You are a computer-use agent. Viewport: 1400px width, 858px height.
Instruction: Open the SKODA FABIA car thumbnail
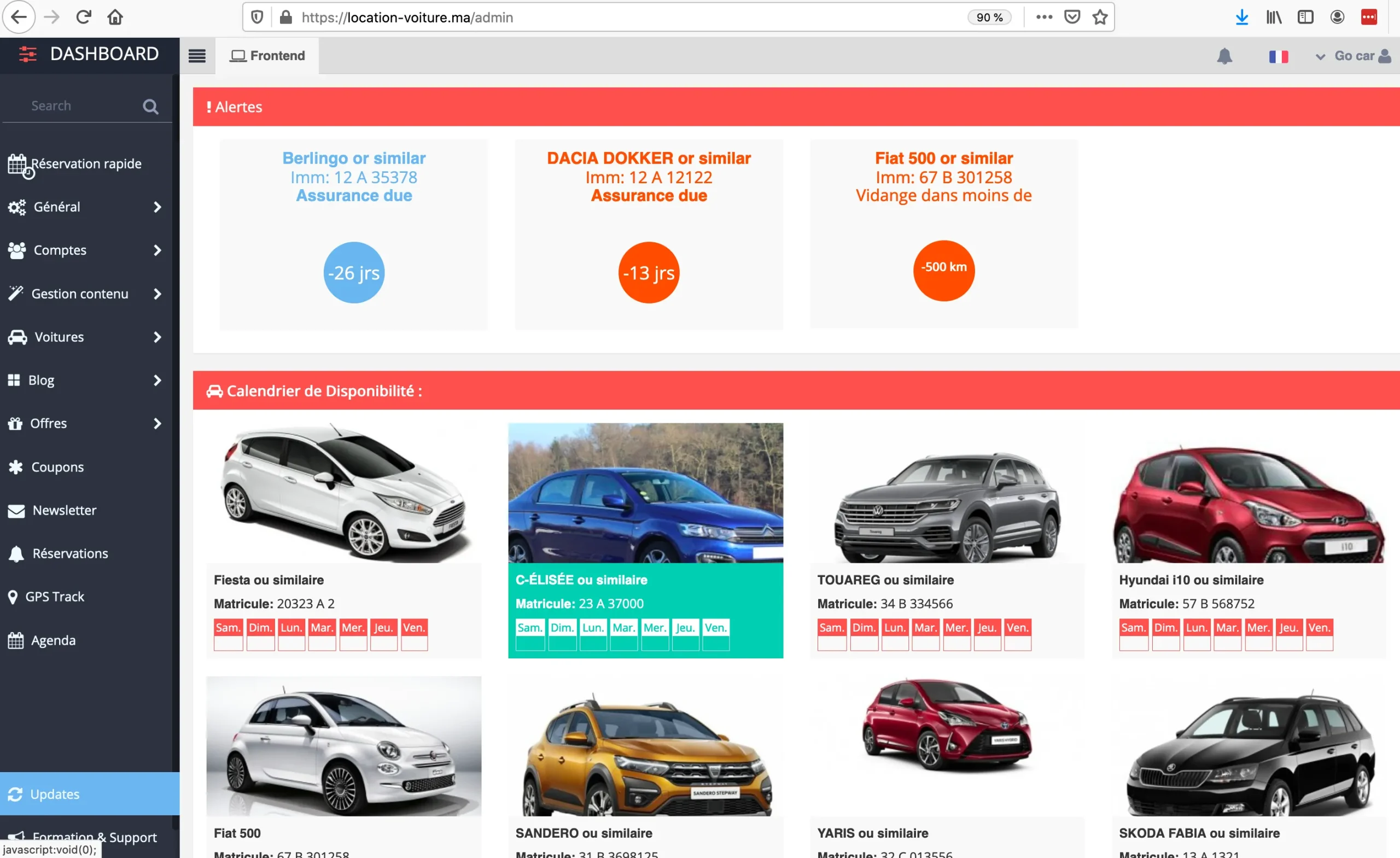point(1249,746)
